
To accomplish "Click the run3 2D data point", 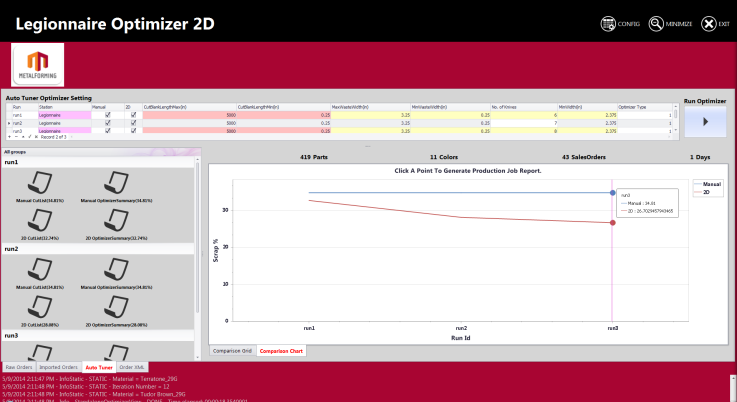I will point(612,223).
